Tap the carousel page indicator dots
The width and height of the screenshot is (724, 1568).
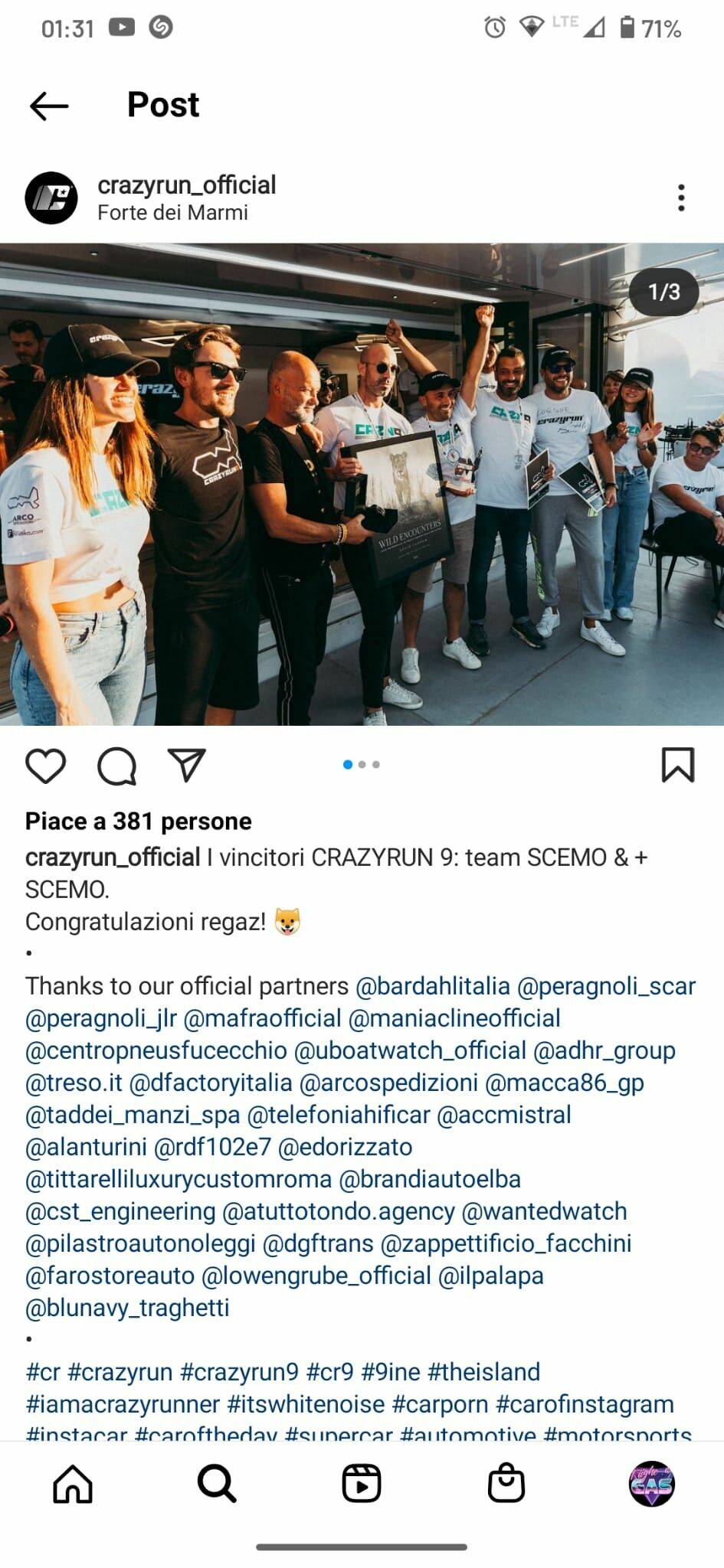click(362, 764)
